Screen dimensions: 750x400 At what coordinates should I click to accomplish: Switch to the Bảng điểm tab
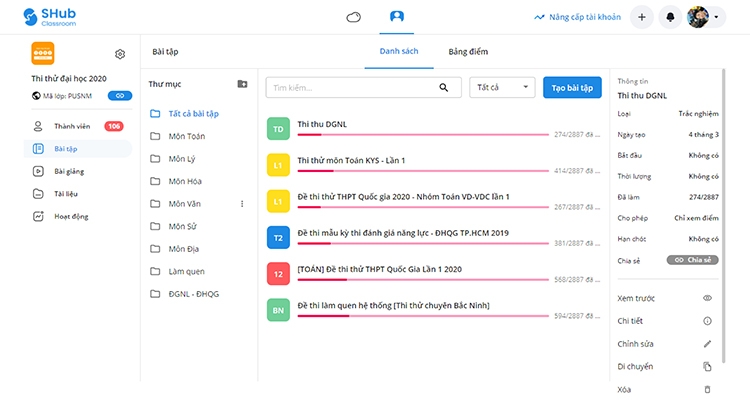468,51
